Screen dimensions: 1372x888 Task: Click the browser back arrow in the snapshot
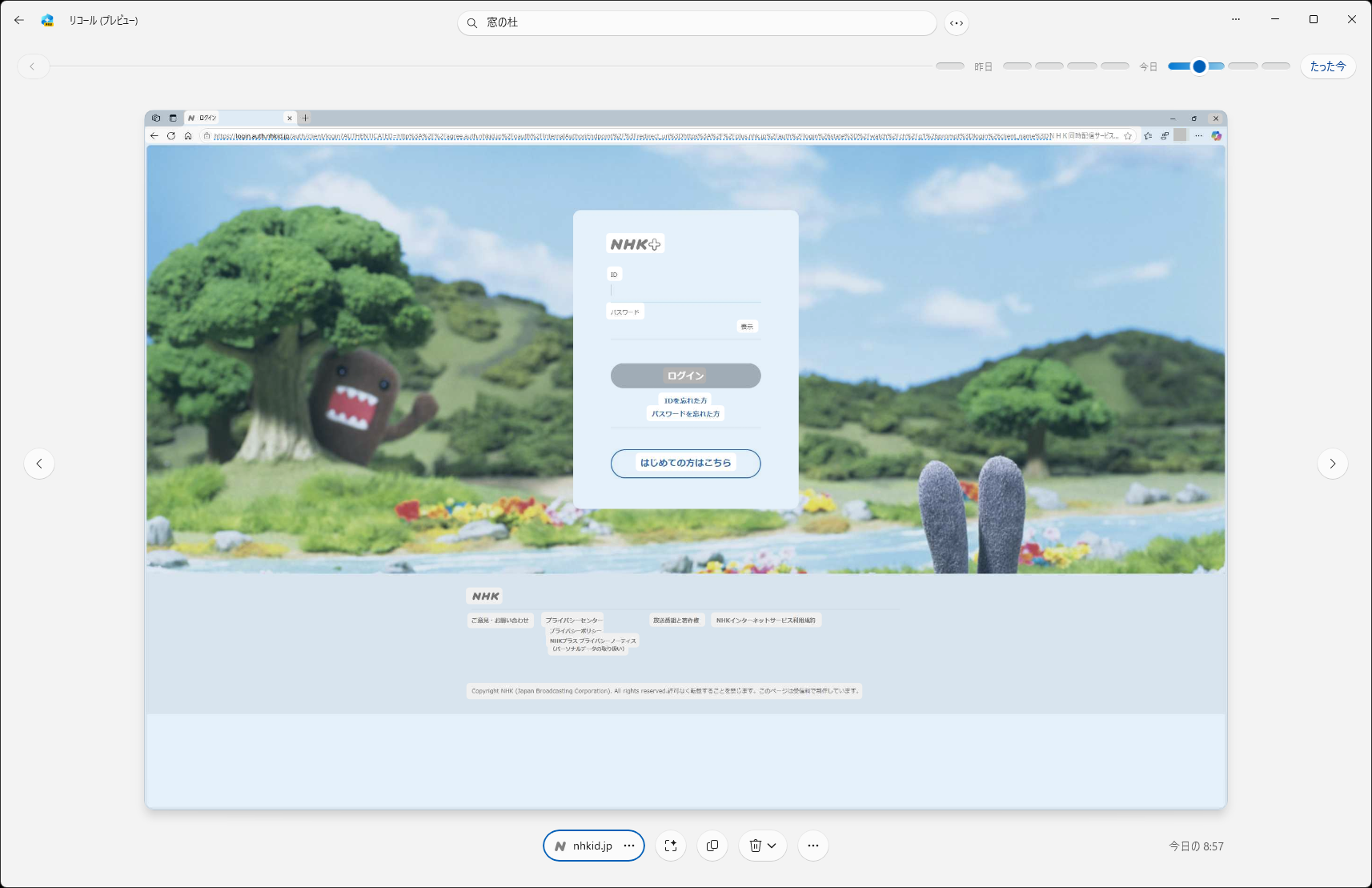pos(154,136)
